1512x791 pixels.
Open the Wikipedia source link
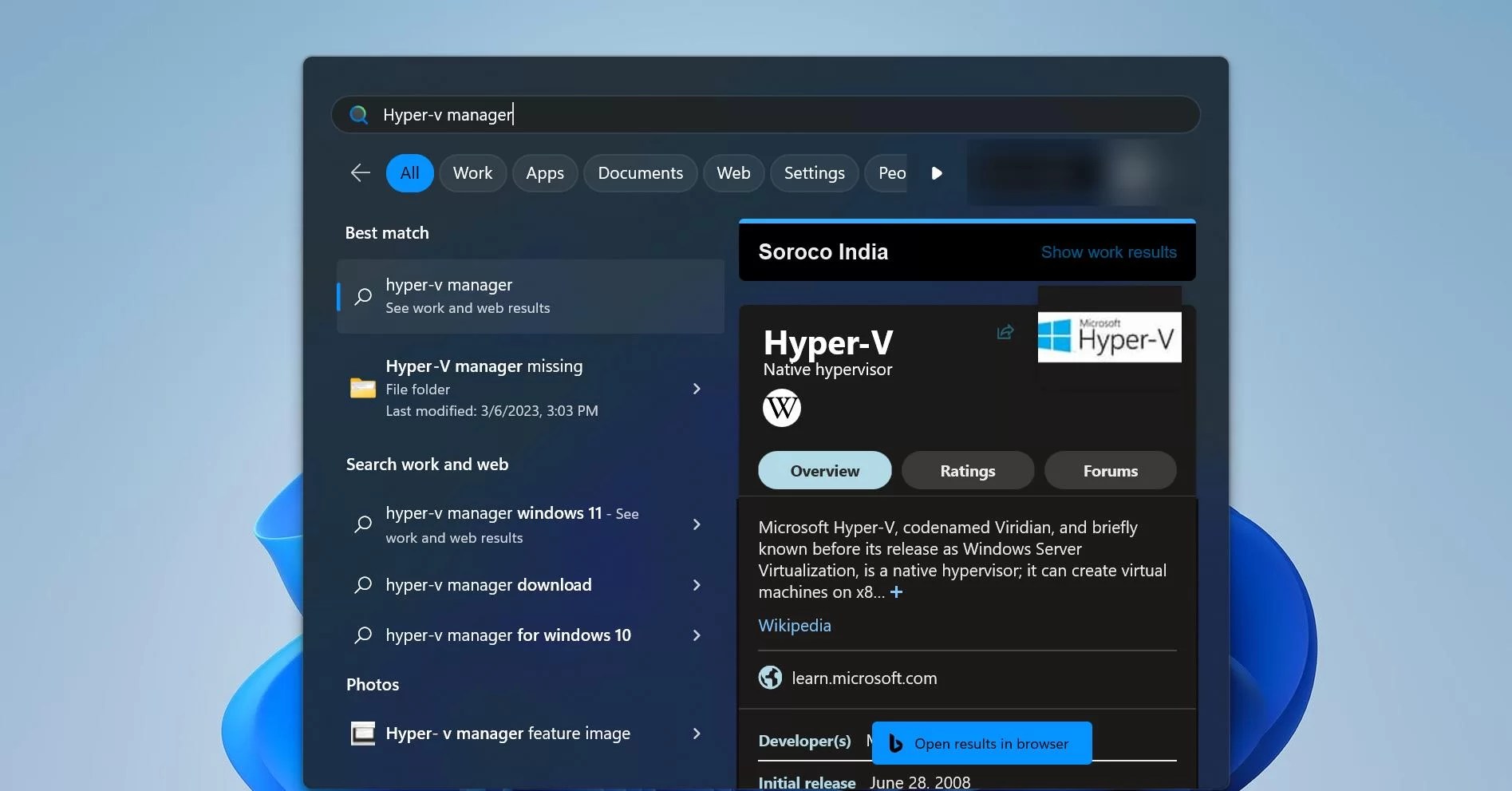[795, 626]
